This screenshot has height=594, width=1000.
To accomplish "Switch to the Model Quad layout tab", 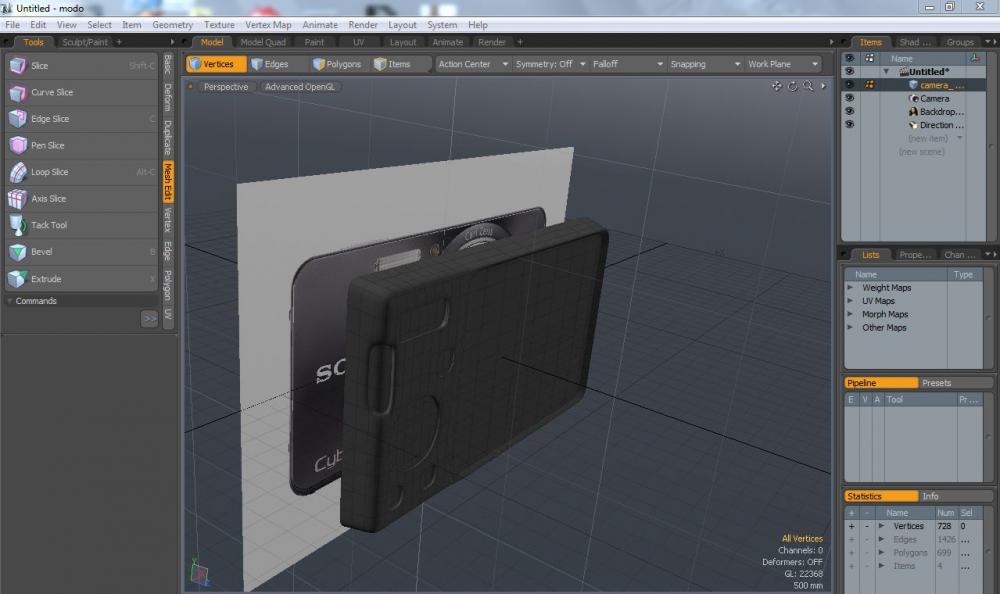I will [263, 42].
